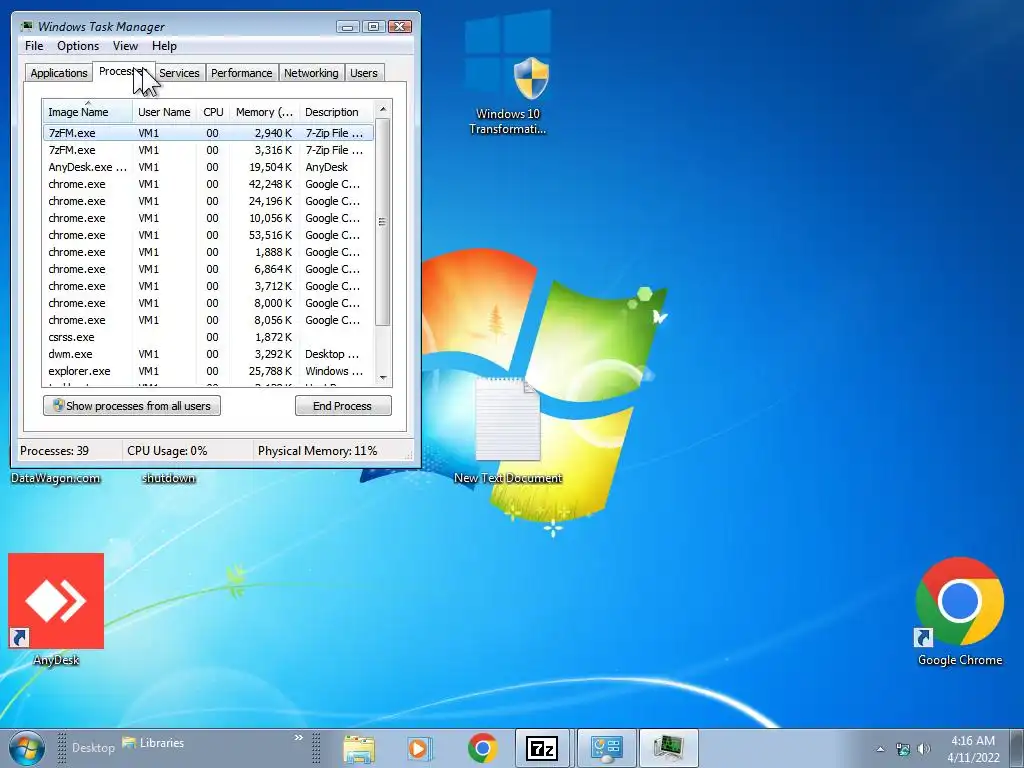Select the dwm.exe process row
1024x768 pixels.
coord(208,354)
